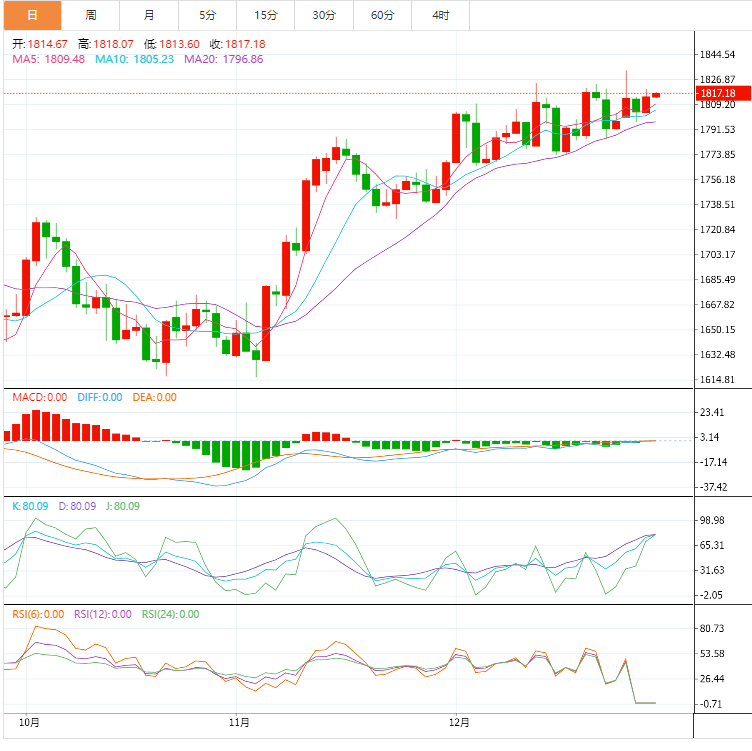752x751 pixels.
Task: Click the DIFF:0.00 indicator label
Action: click(100, 397)
